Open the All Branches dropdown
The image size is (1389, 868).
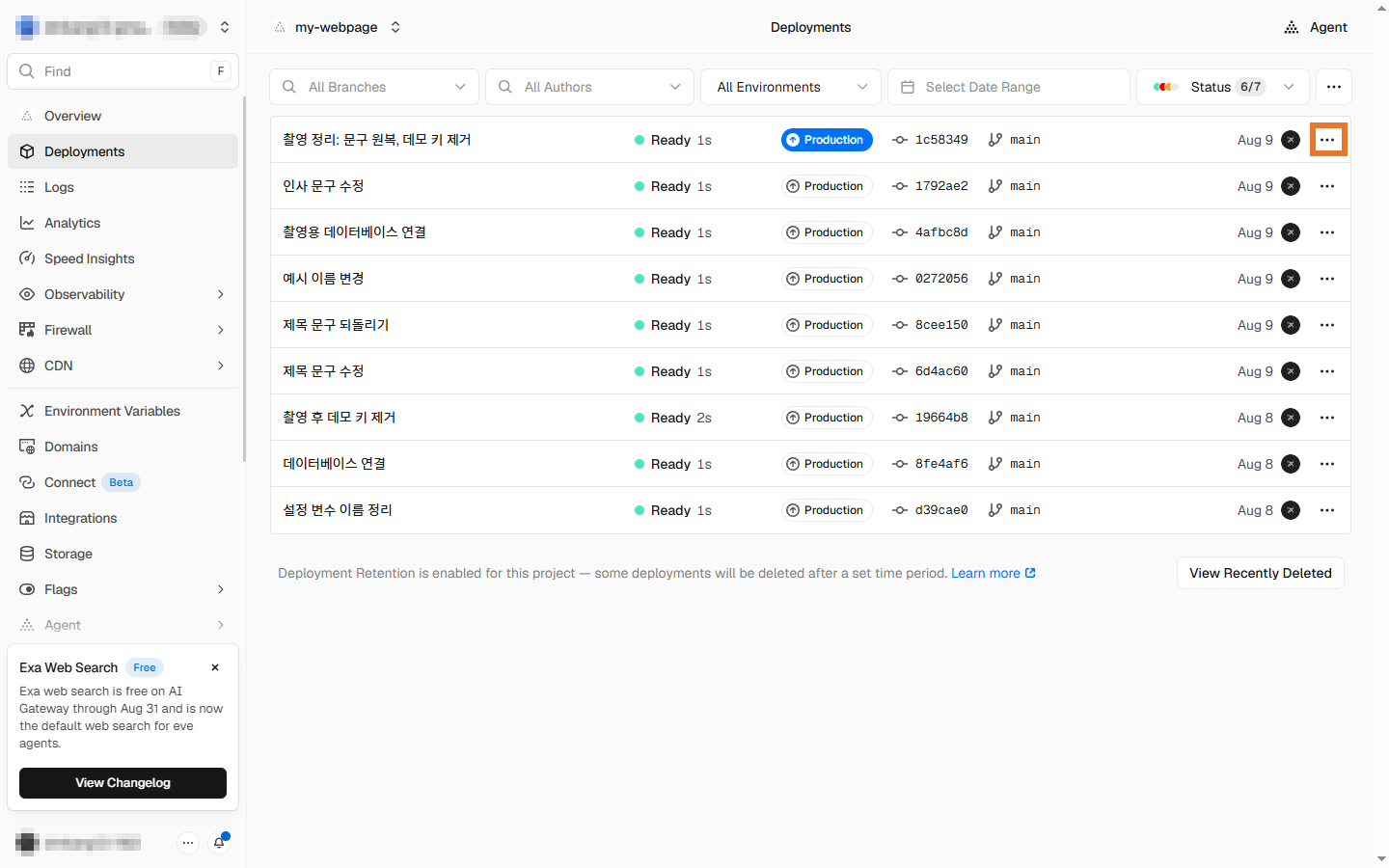point(374,87)
